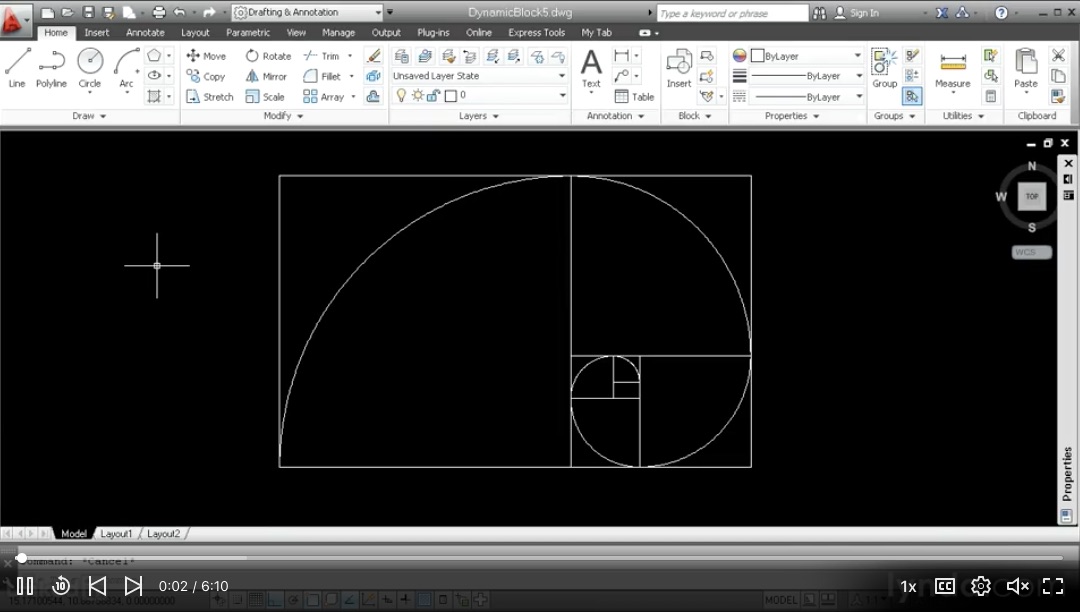Image resolution: width=1080 pixels, height=612 pixels.
Task: Open the Parametric ribbon tab
Action: click(x=248, y=32)
